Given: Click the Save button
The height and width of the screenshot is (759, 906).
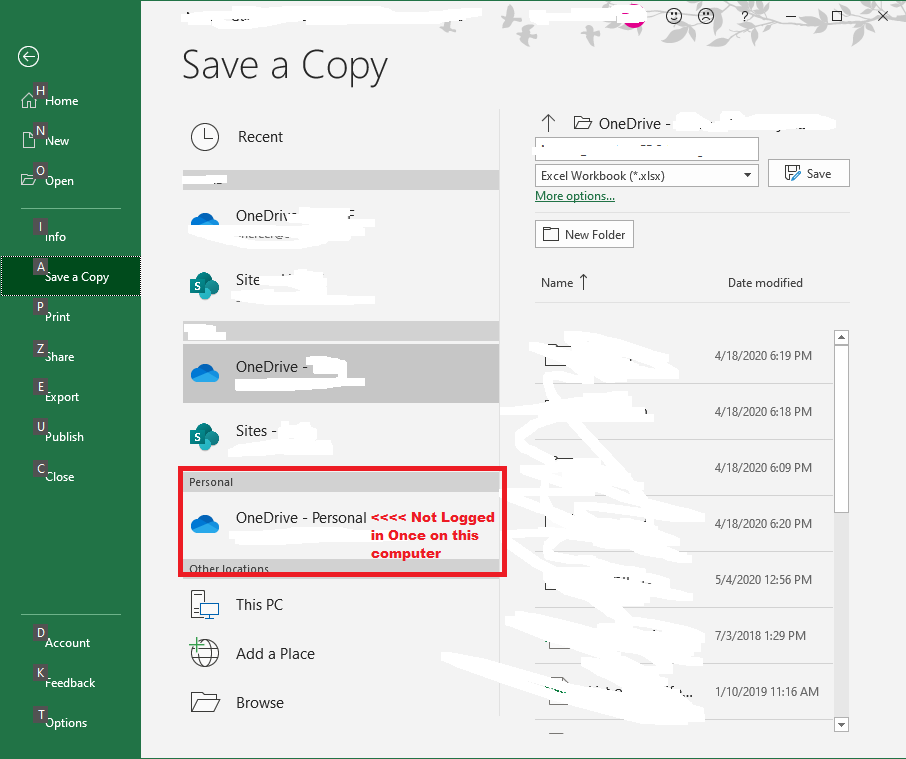Looking at the screenshot, I should 808,173.
